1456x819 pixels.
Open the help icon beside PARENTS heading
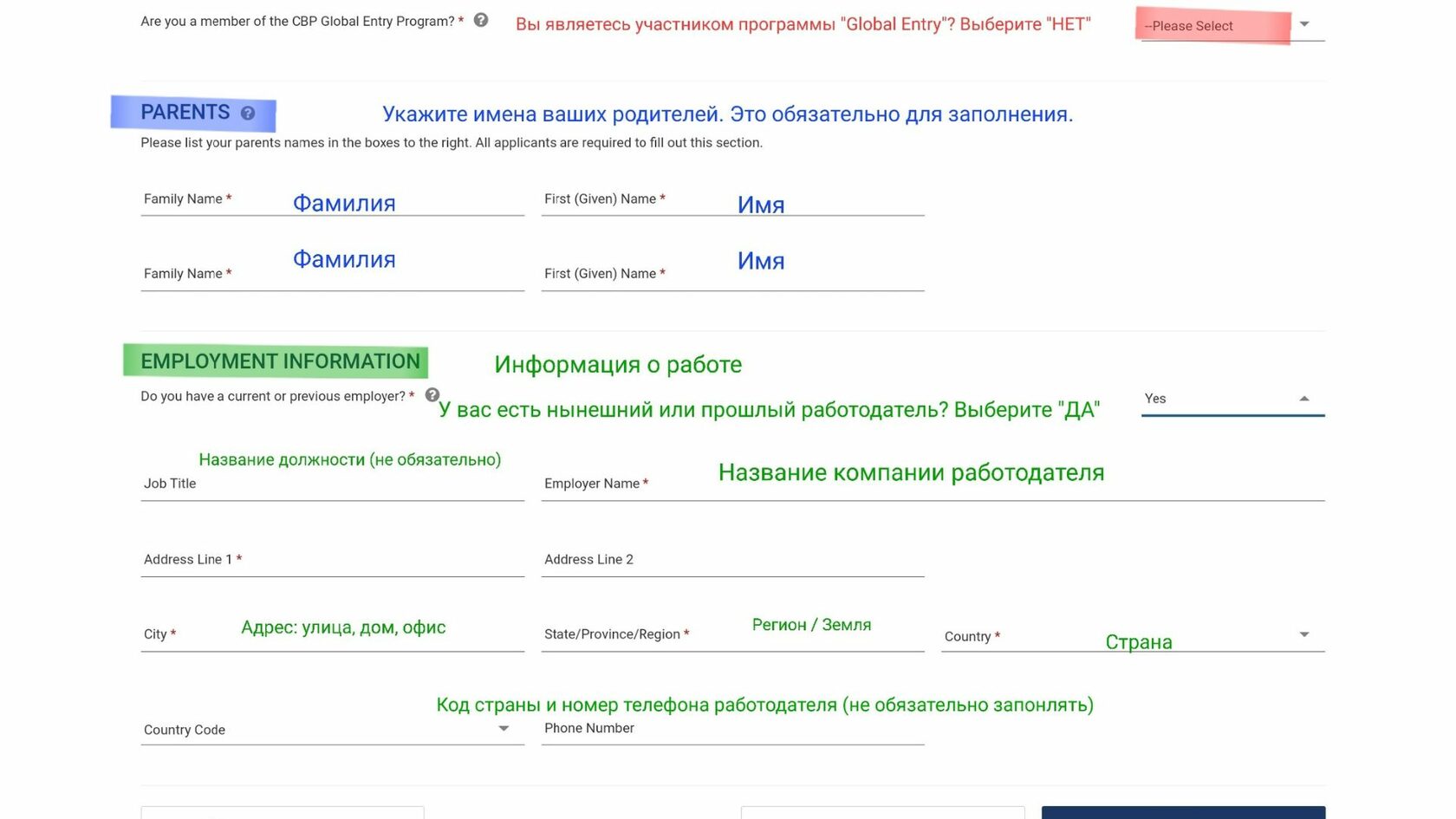tap(248, 114)
